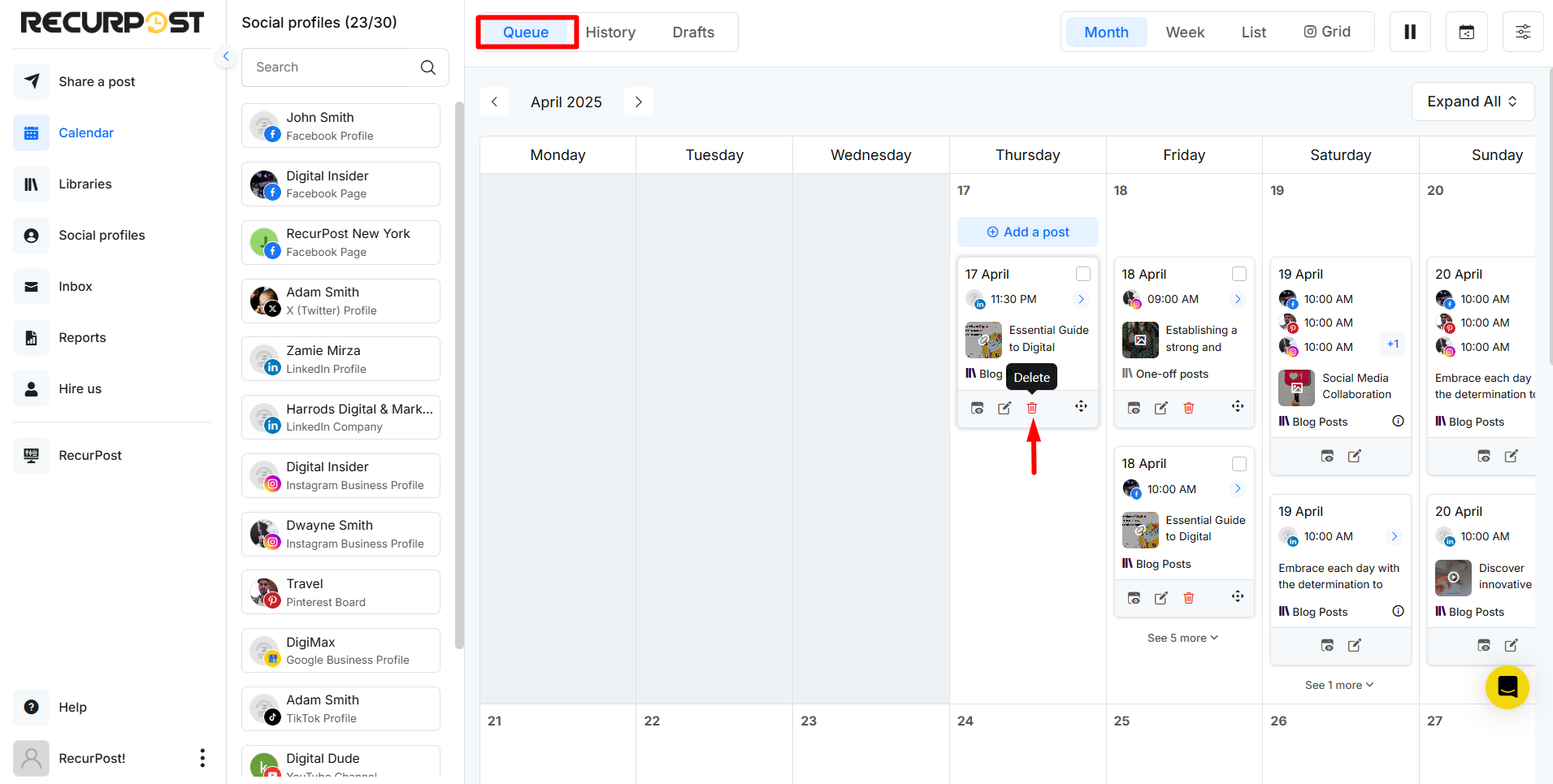Select Zamie Mirza LinkedIn Profile
The width and height of the screenshot is (1553, 784).
pos(341,359)
